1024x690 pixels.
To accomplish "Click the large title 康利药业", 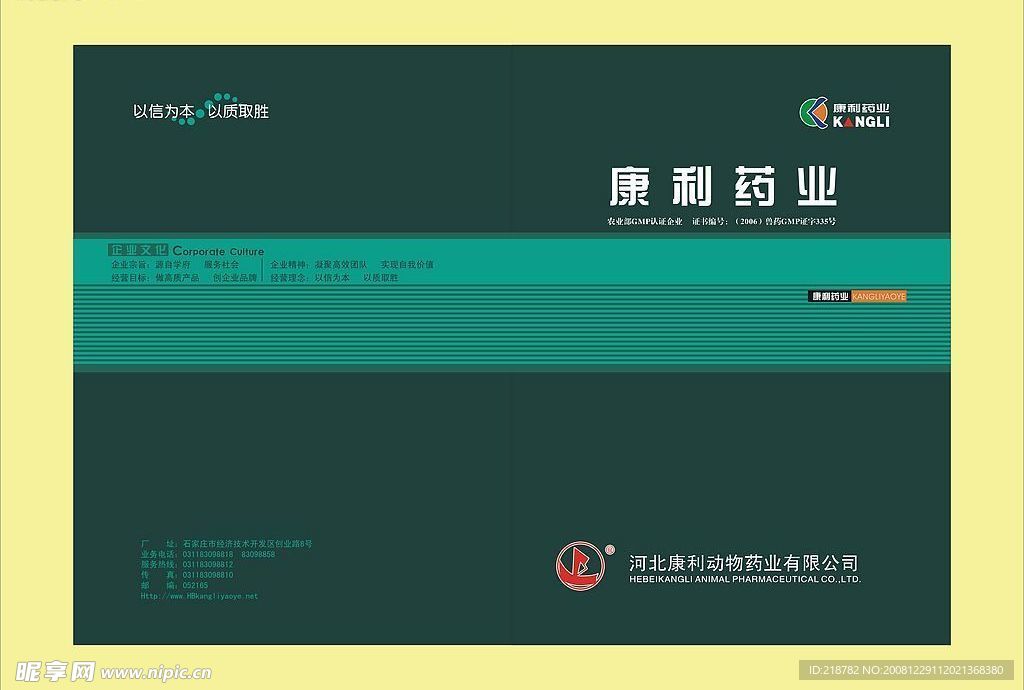I will (x=723, y=185).
